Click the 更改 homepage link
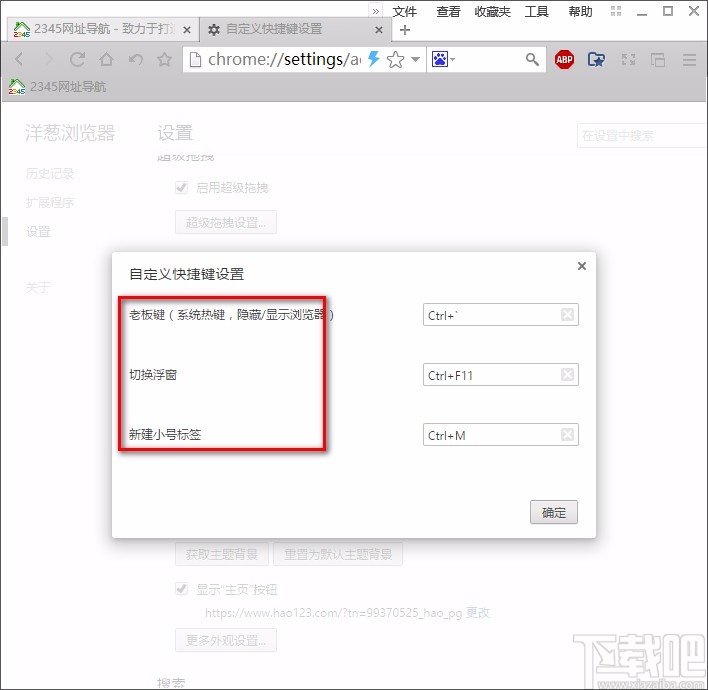 478,613
